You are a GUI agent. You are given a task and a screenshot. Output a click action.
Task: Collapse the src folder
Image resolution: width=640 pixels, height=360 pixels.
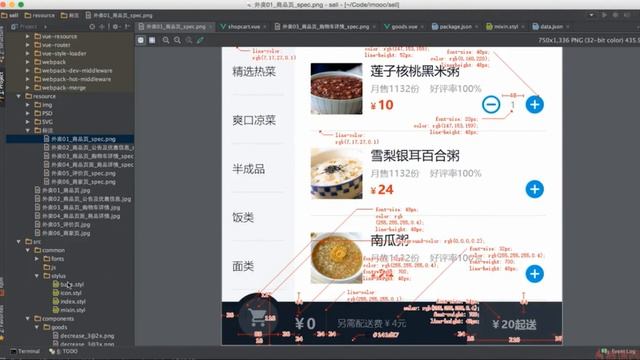point(18,242)
